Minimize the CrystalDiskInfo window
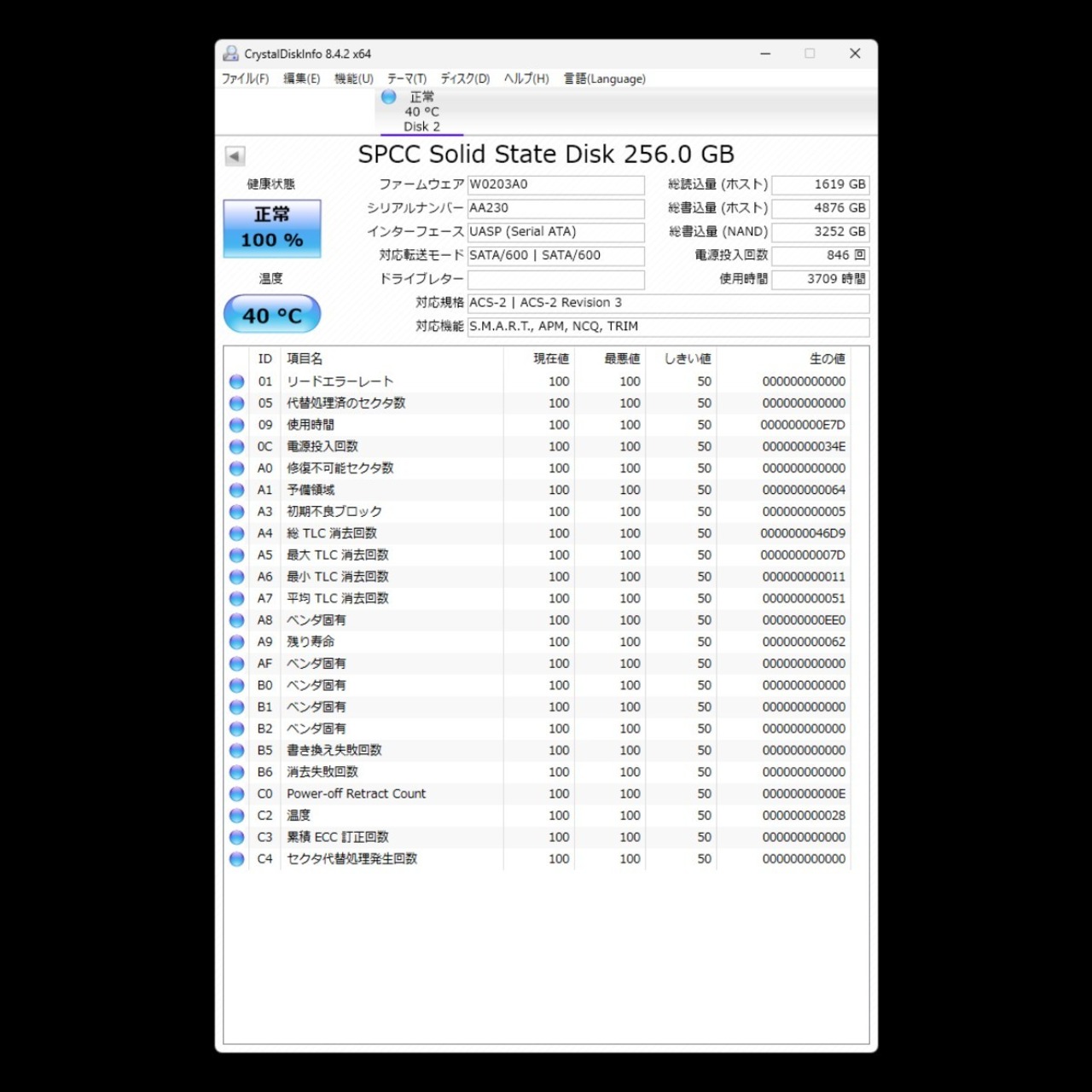Image resolution: width=1092 pixels, height=1092 pixels. (765, 54)
